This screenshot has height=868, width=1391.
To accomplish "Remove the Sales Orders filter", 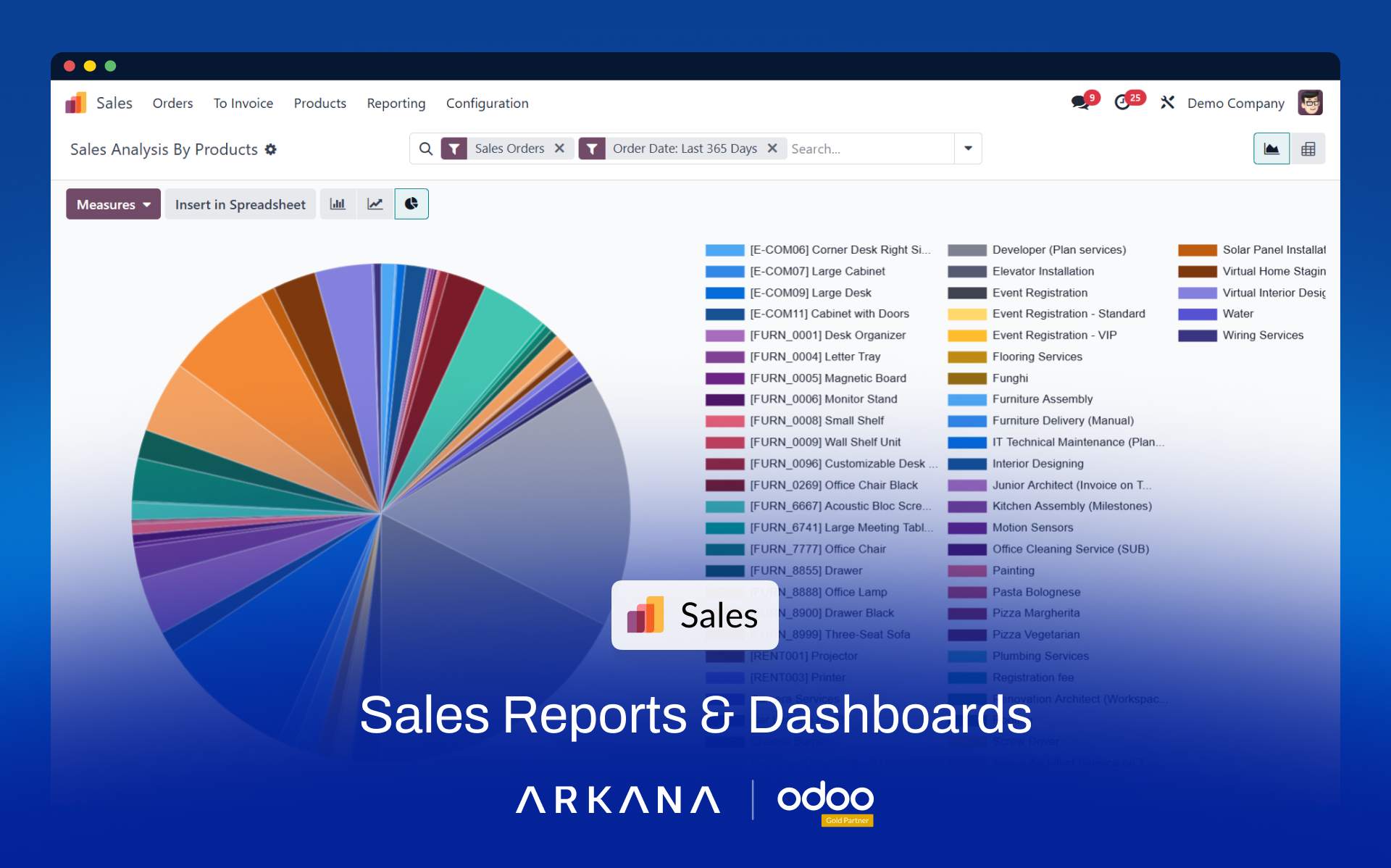I will 559,149.
